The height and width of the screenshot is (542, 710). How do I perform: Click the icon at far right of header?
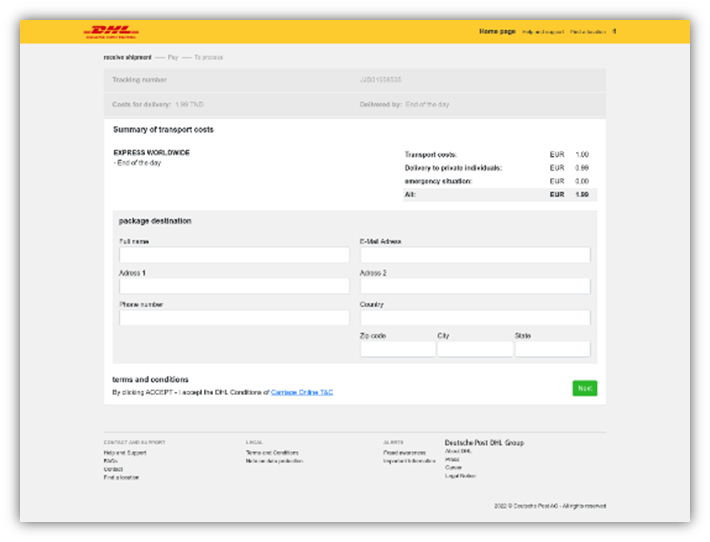(x=614, y=32)
